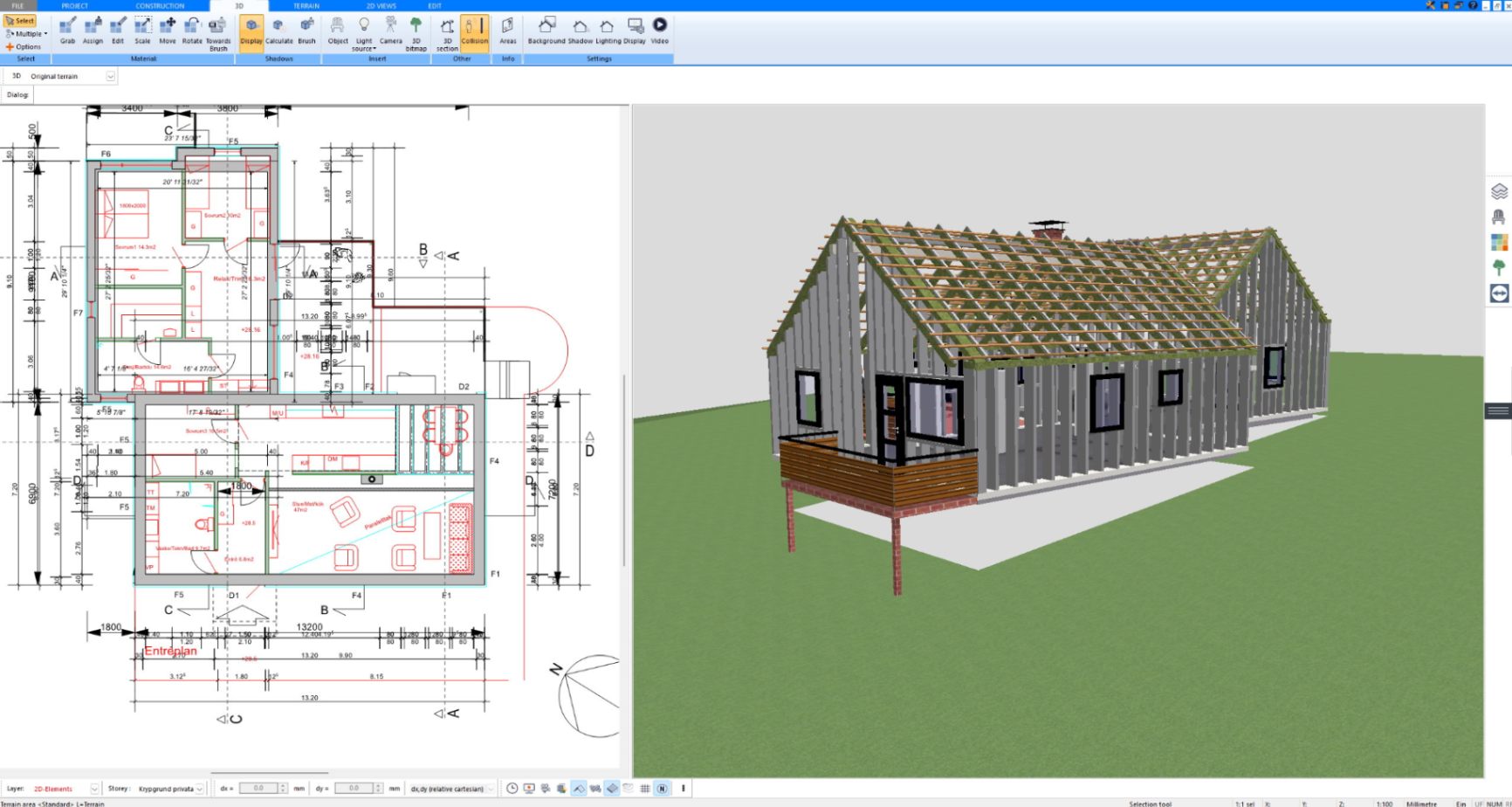Switch to the CONSTRUCTION ribbon tab
Image resolution: width=1512 pixels, height=807 pixels.
160,5
